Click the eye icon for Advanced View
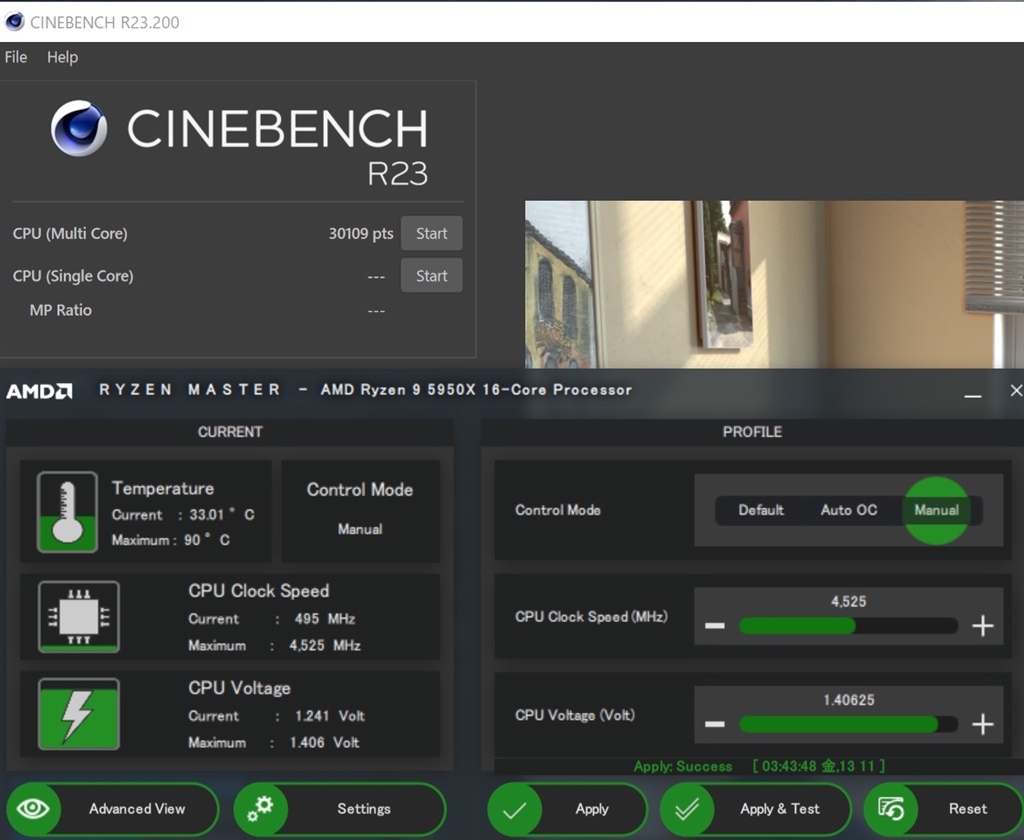This screenshot has height=840, width=1024. pyautogui.click(x=33, y=809)
